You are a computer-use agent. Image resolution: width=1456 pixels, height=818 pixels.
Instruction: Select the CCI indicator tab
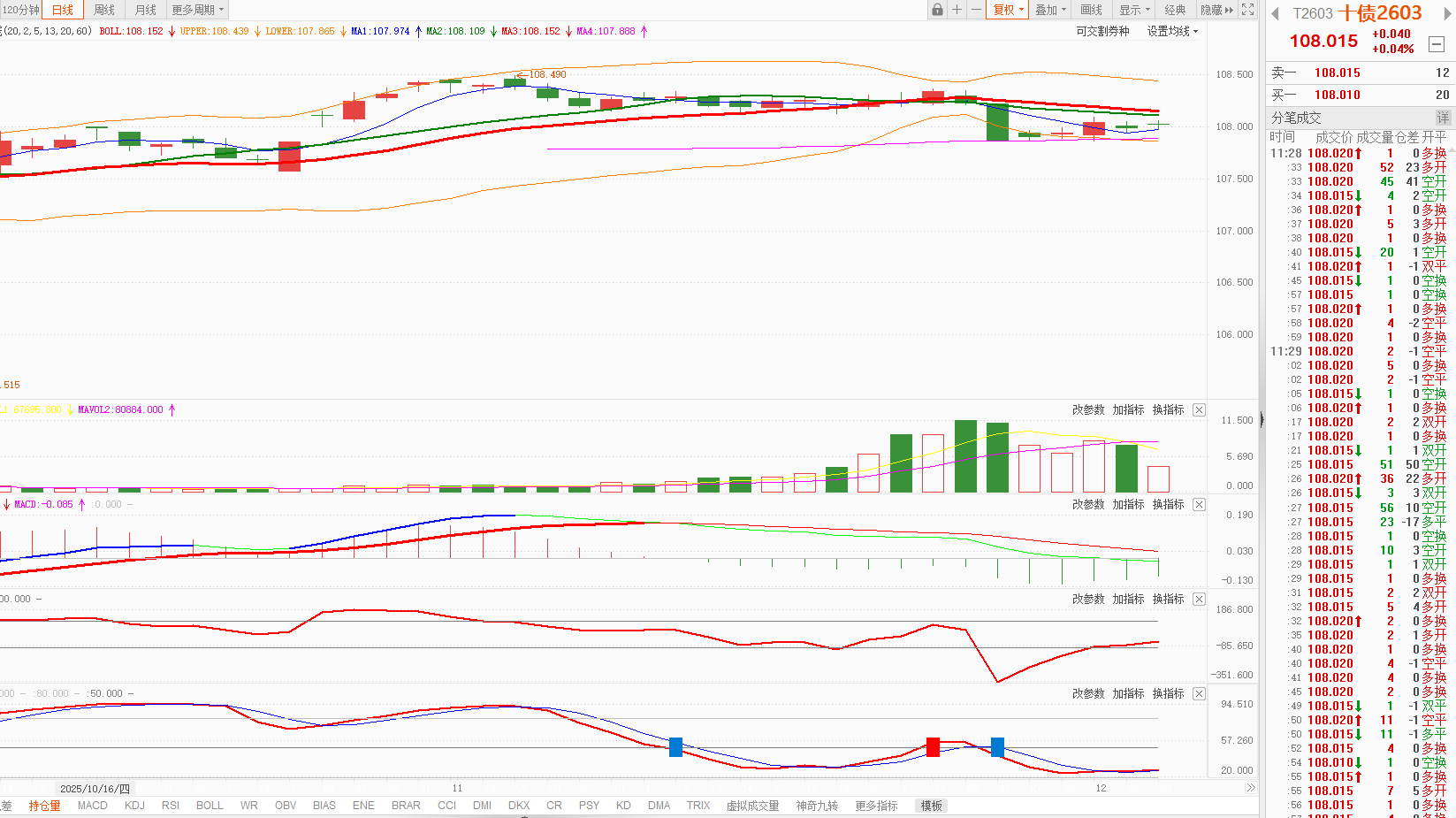447,806
